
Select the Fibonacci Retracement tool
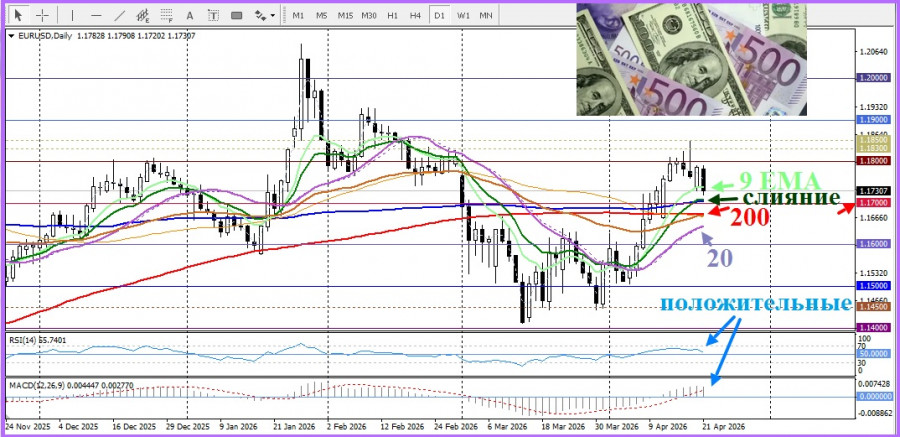coord(167,15)
